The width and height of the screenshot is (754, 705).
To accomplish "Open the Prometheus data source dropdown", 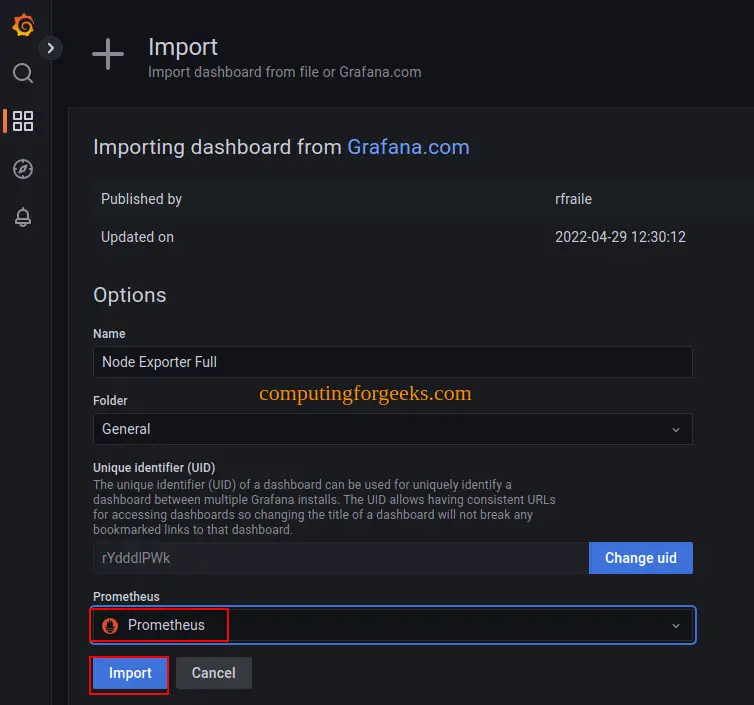I will tap(392, 625).
